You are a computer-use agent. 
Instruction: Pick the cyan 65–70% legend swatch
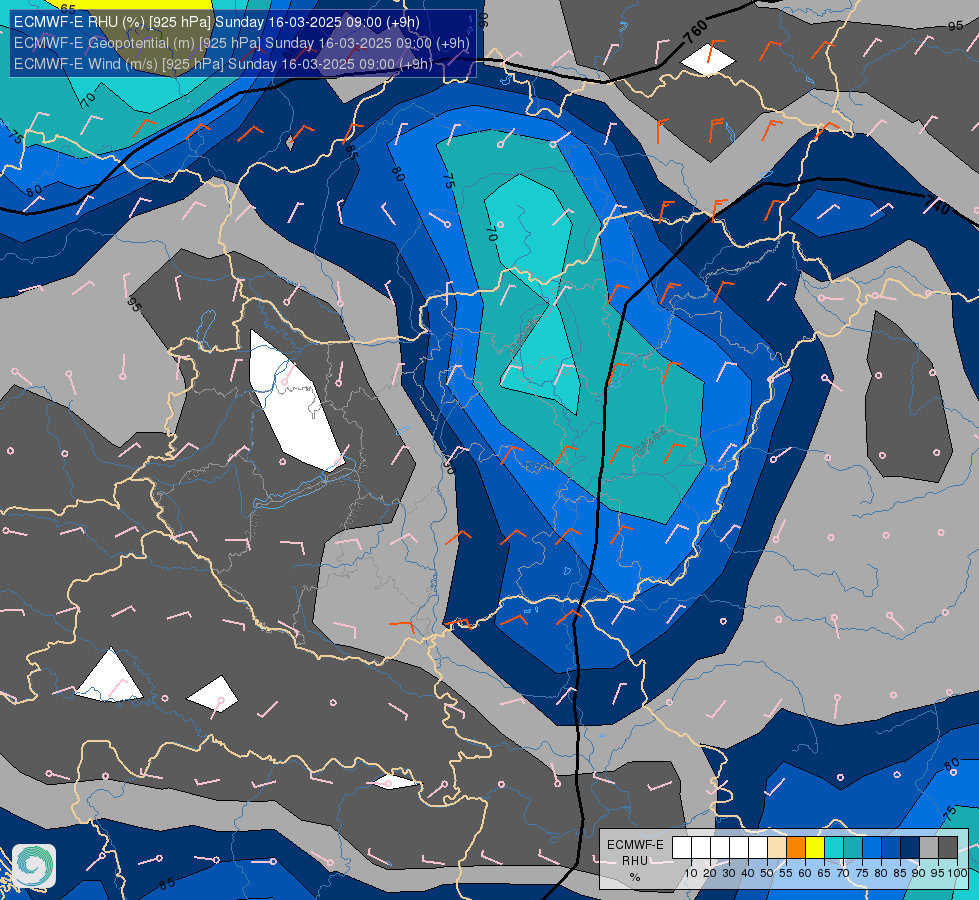[834, 848]
